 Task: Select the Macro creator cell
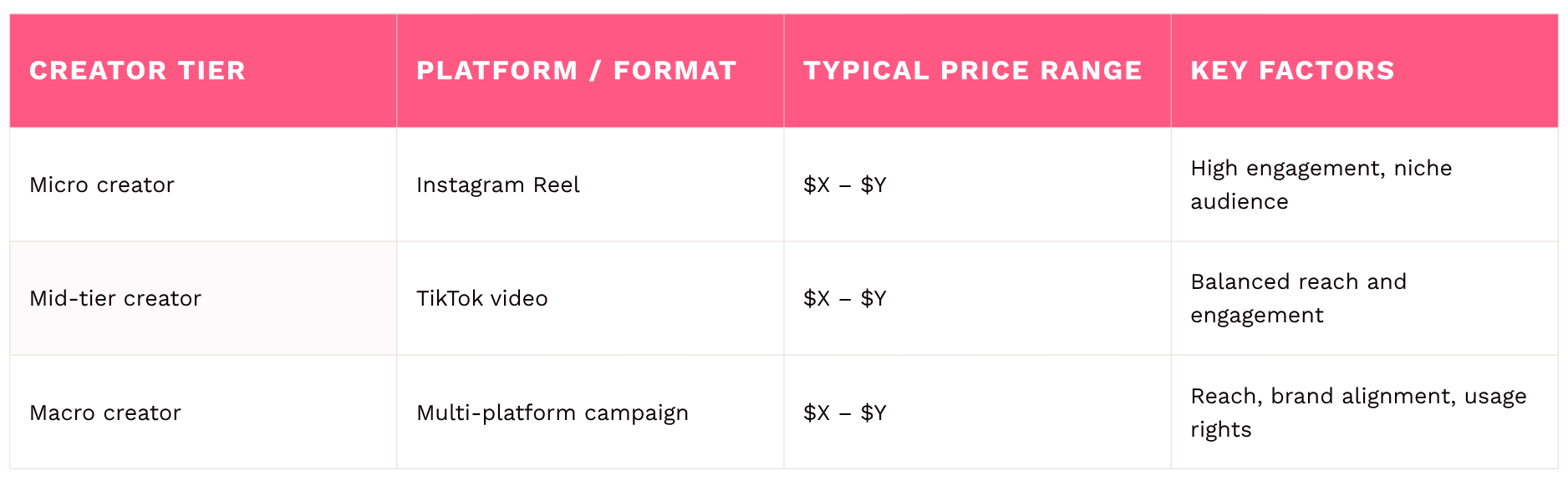click(x=105, y=413)
